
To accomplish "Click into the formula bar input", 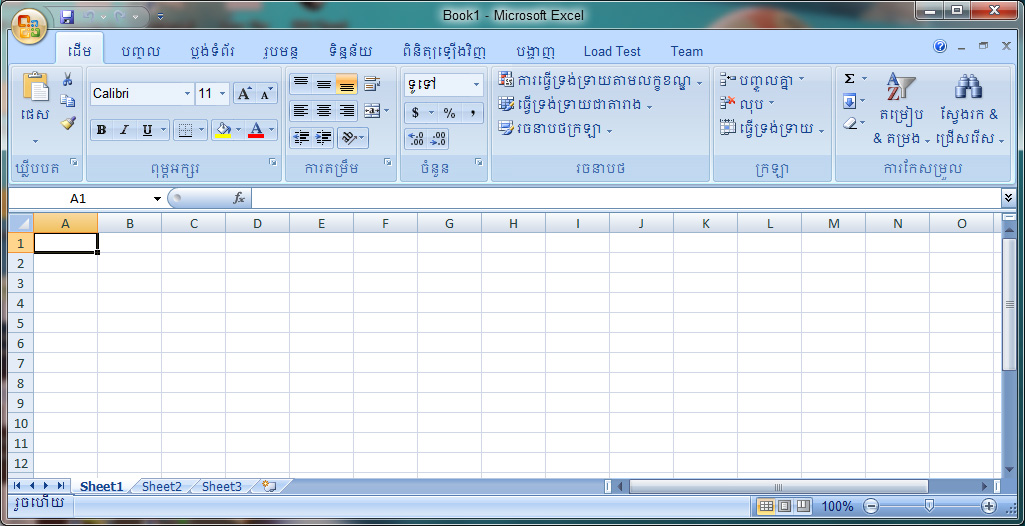I will [x=626, y=198].
